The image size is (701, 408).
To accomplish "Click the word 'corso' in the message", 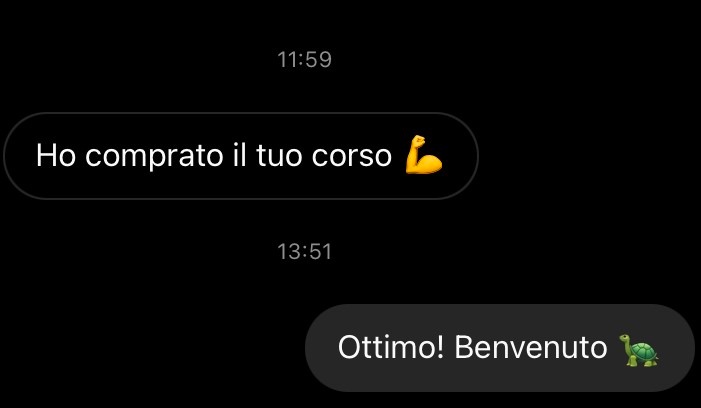I will 352,156.
